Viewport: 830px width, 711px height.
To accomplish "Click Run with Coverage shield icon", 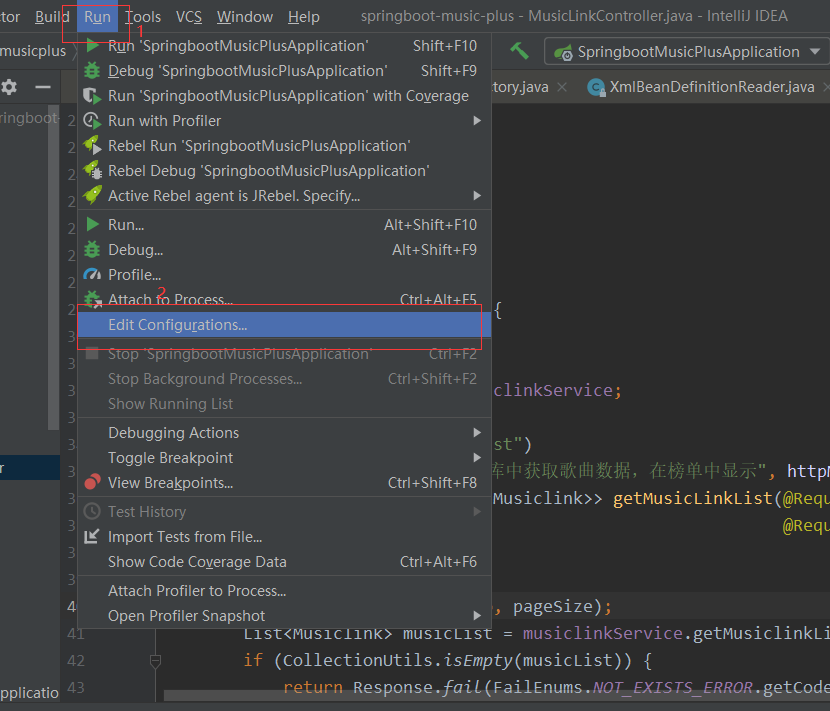I will point(93,96).
